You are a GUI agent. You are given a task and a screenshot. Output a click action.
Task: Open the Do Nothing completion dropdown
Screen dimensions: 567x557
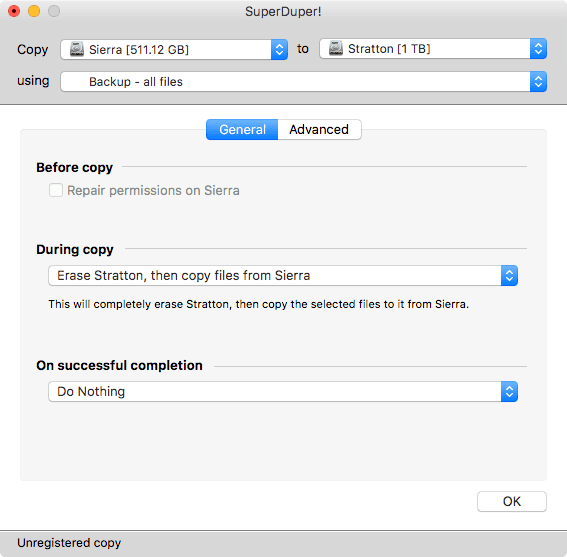[283, 391]
